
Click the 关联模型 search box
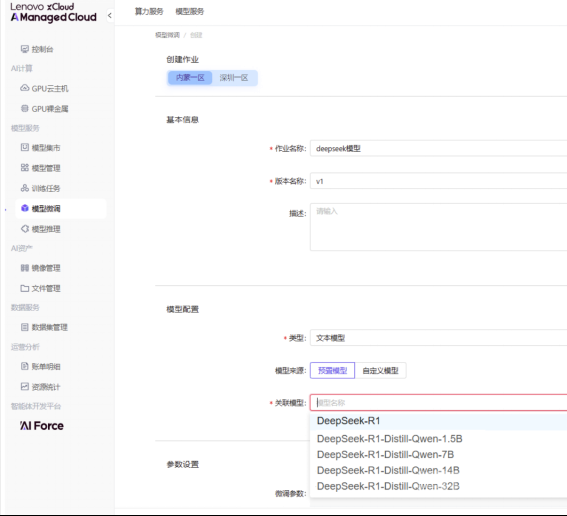pyautogui.click(x=438, y=402)
